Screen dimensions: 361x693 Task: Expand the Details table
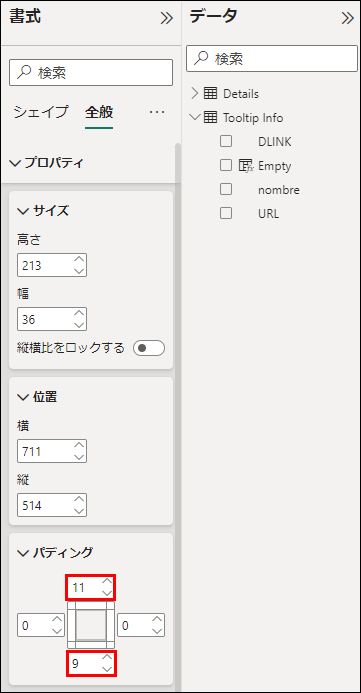(194, 94)
